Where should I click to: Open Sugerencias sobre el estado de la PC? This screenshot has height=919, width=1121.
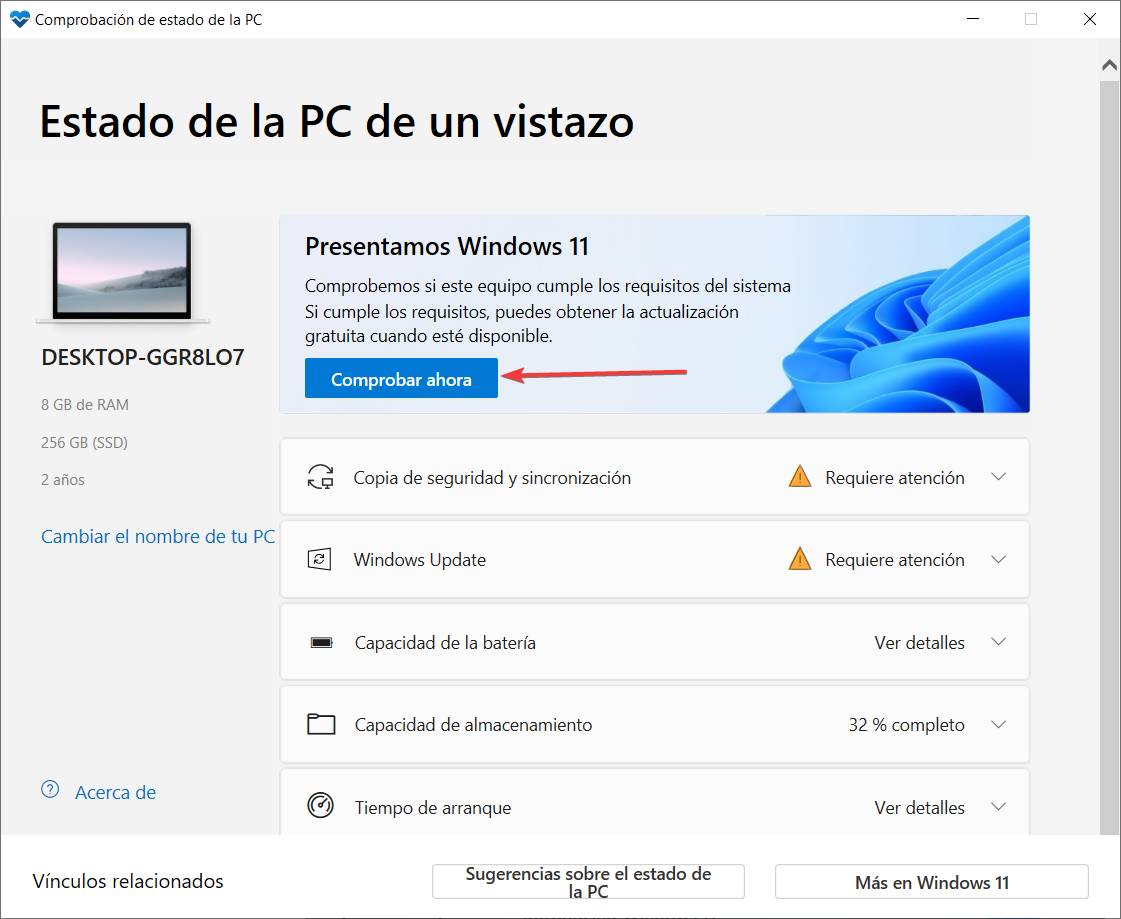[x=588, y=882]
